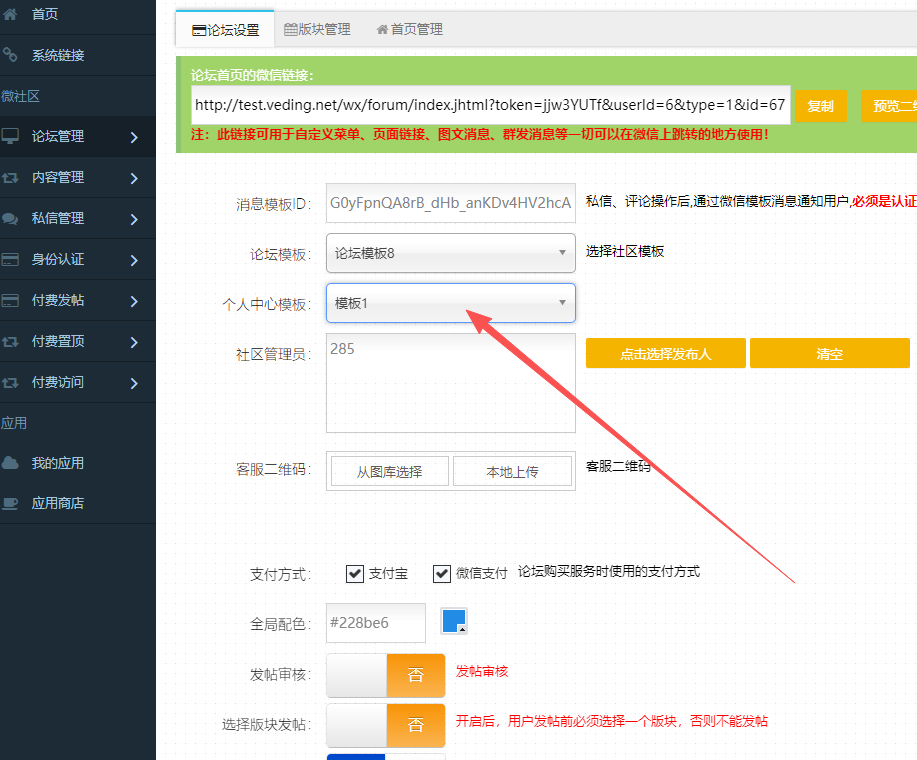Switch to the 版块管理 tab
This screenshot has width=917, height=760.
(317, 30)
